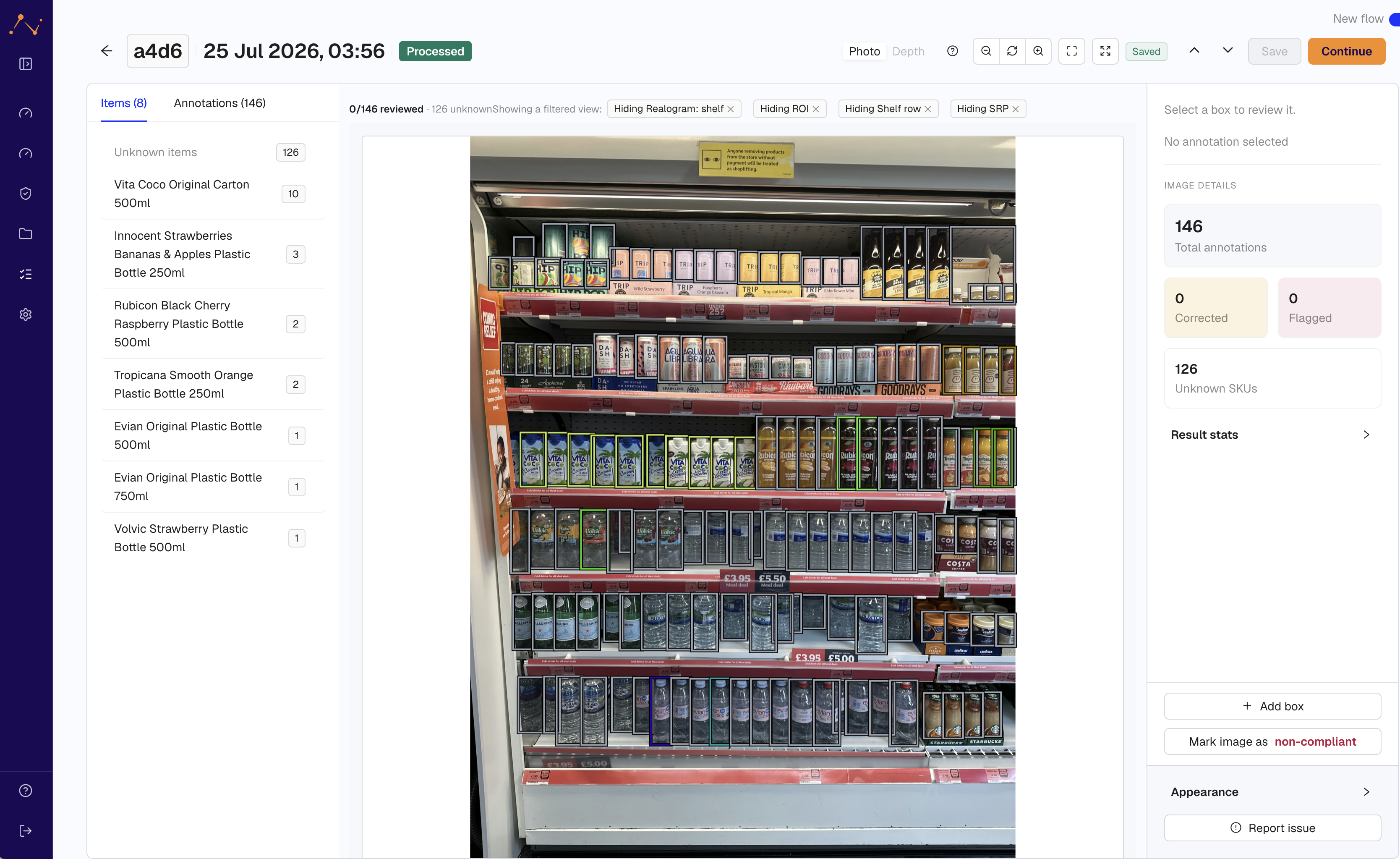Zoom out of the image
The image size is (1400, 859).
(x=986, y=51)
